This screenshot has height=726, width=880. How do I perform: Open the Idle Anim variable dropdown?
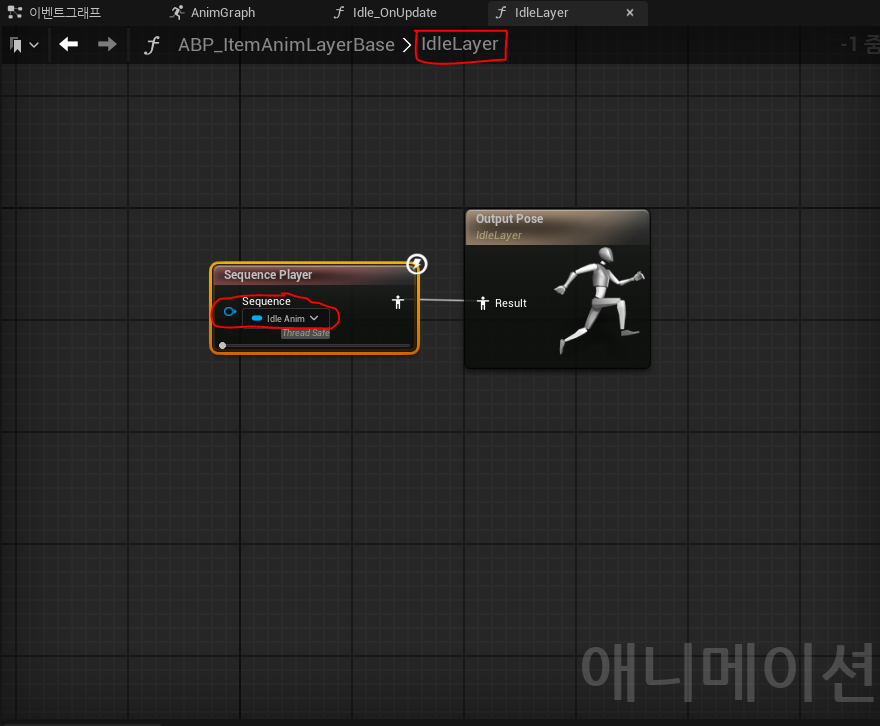point(286,319)
